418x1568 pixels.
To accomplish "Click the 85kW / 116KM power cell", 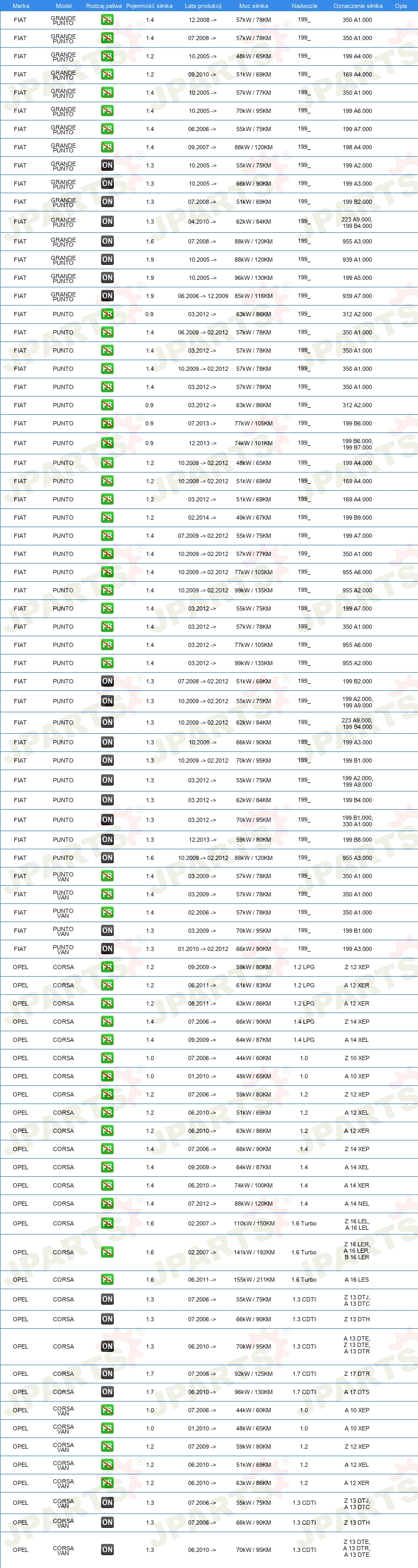I will click(253, 296).
